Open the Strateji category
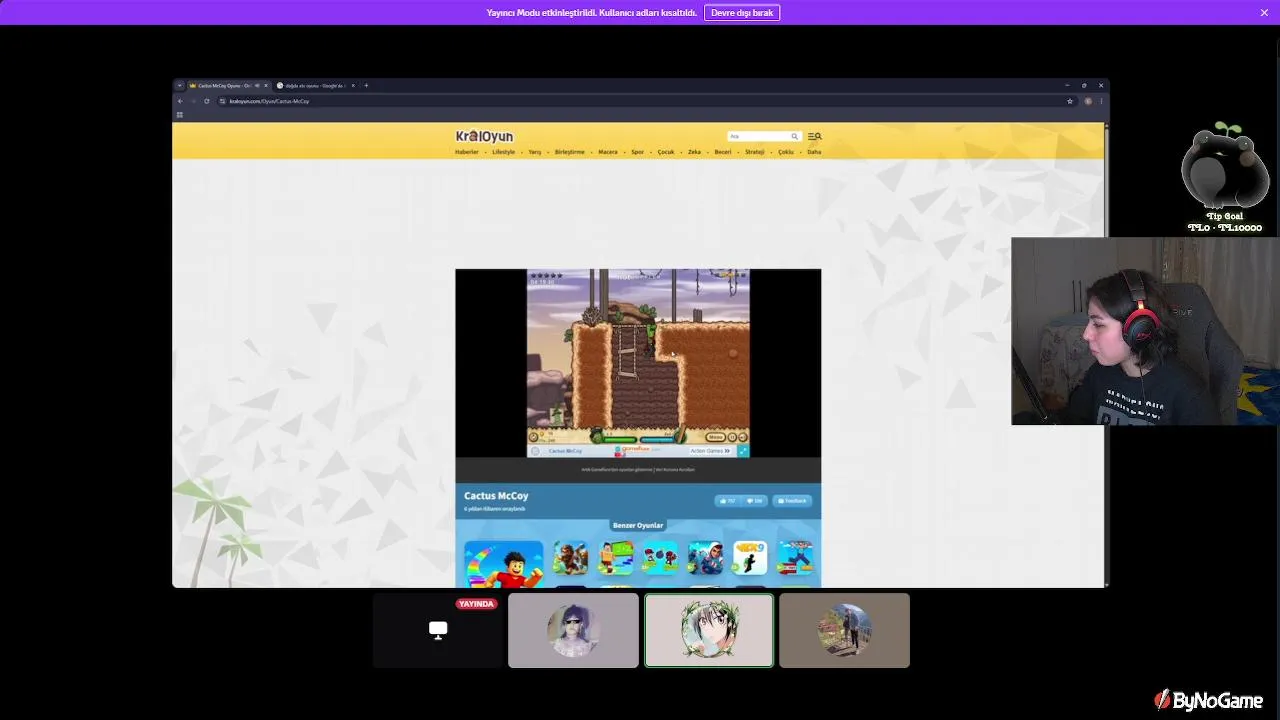The image size is (1280, 720). pyautogui.click(x=755, y=152)
